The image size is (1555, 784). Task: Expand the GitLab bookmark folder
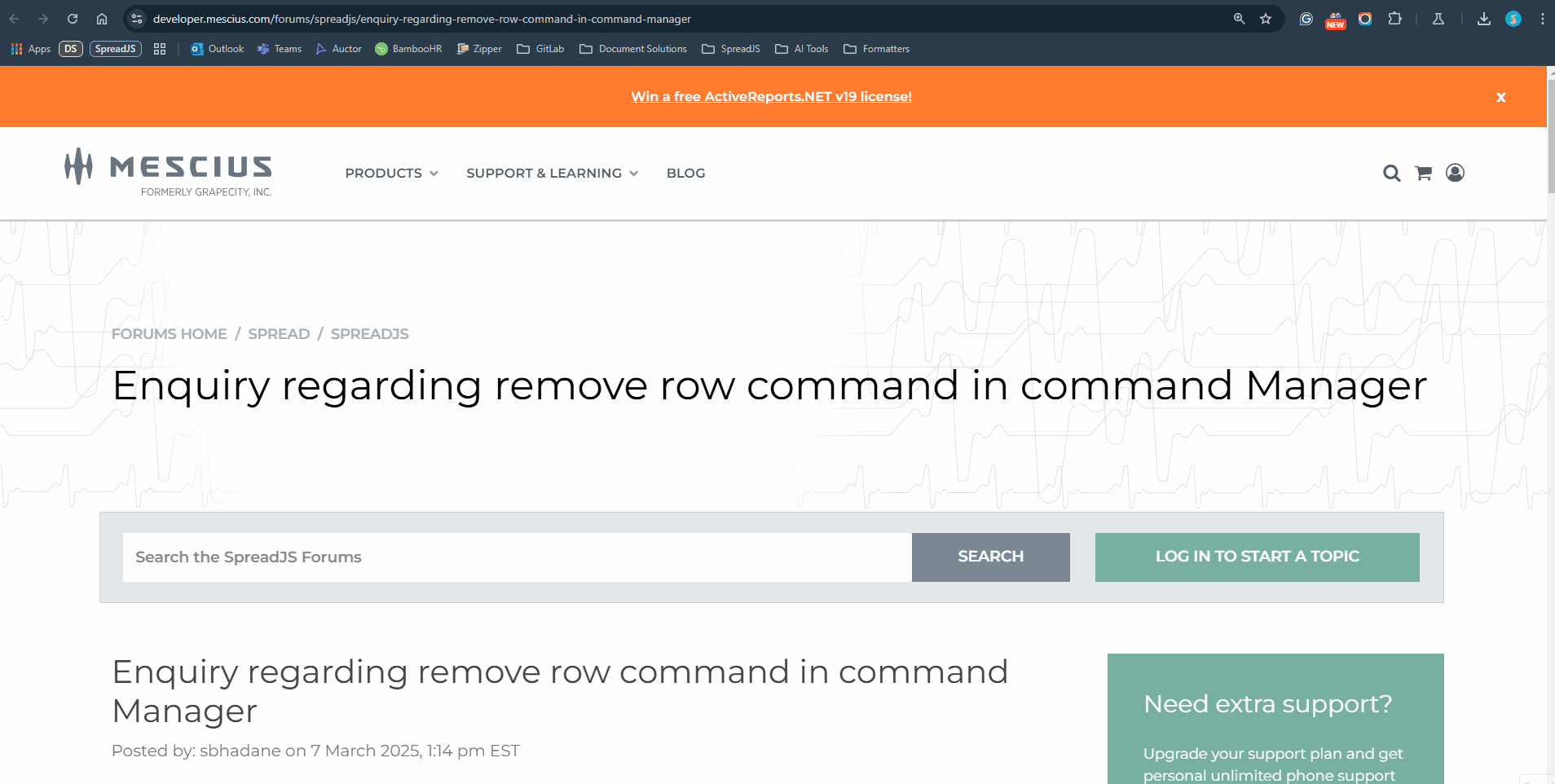click(540, 49)
